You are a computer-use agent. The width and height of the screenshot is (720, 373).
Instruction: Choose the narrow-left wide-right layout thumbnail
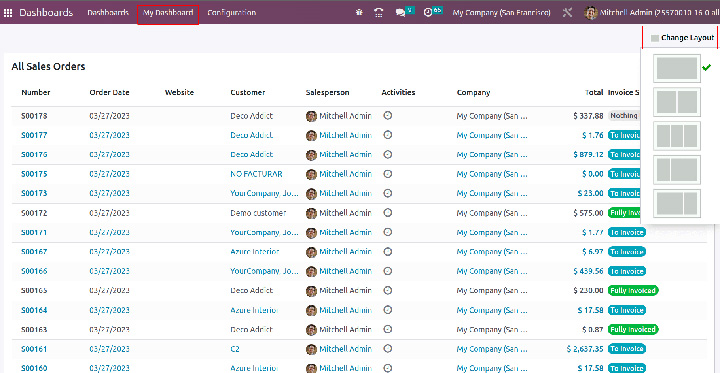pyautogui.click(x=677, y=170)
